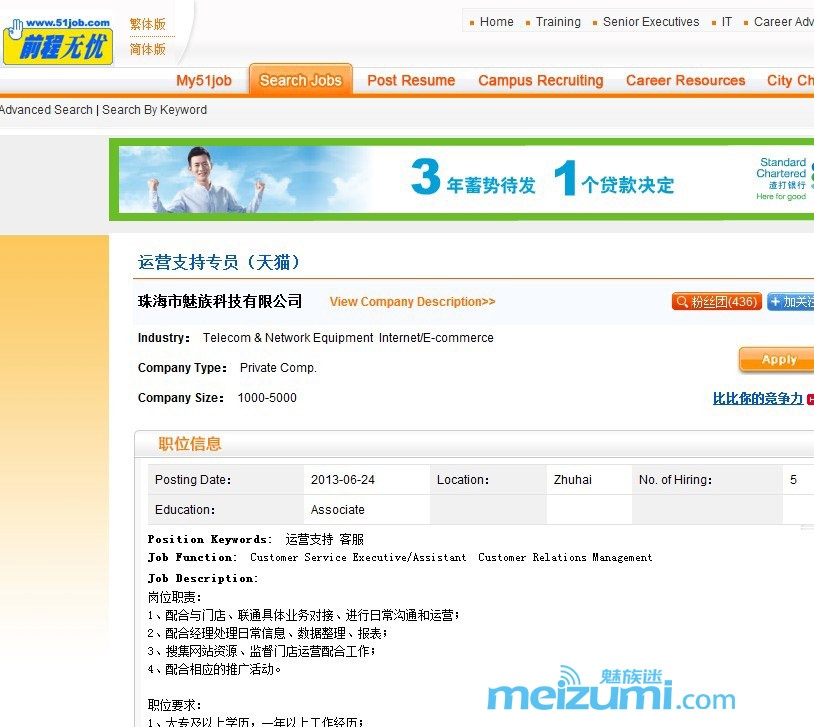Apply for this job

click(x=777, y=359)
